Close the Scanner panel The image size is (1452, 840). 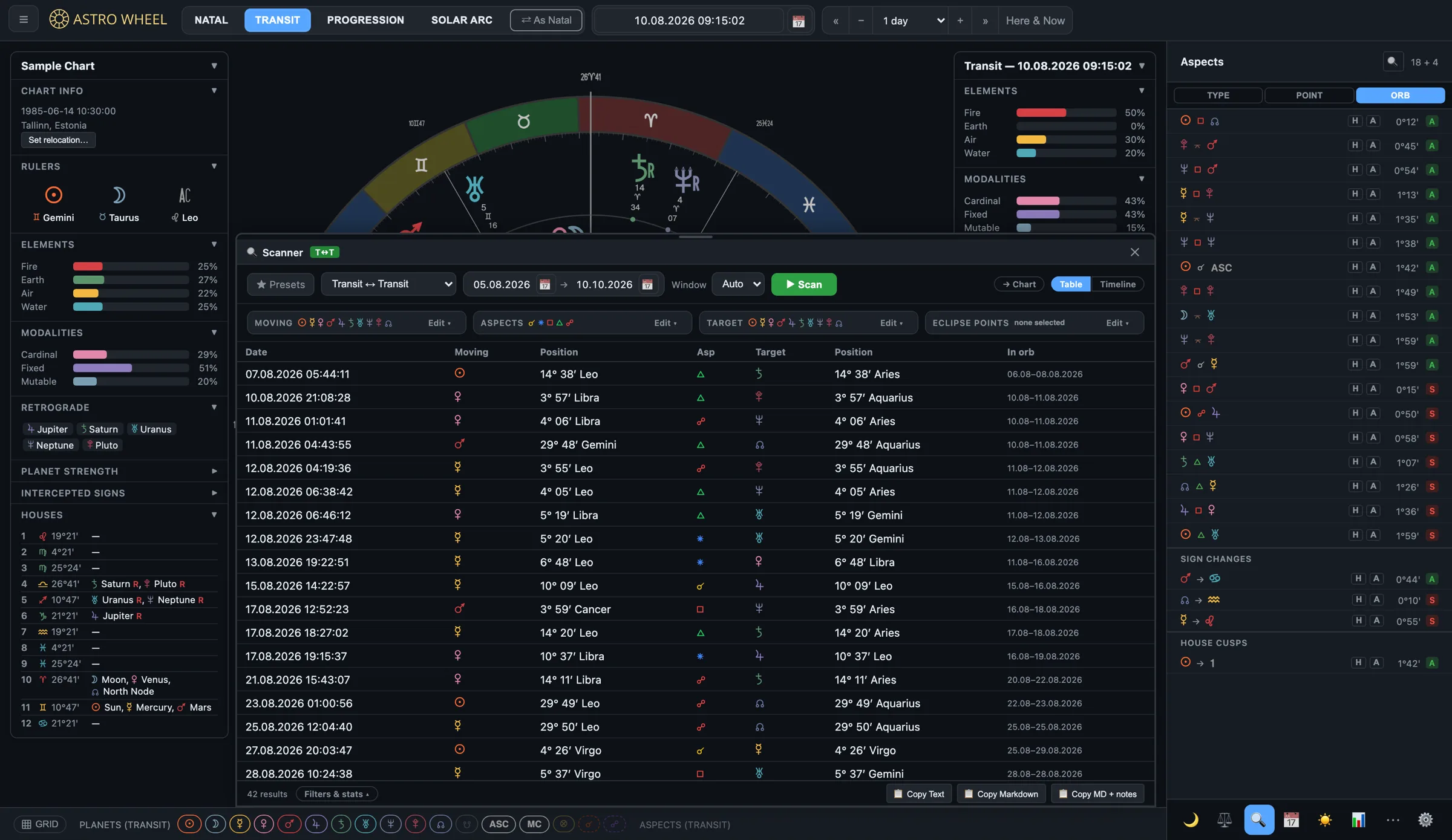point(1135,252)
